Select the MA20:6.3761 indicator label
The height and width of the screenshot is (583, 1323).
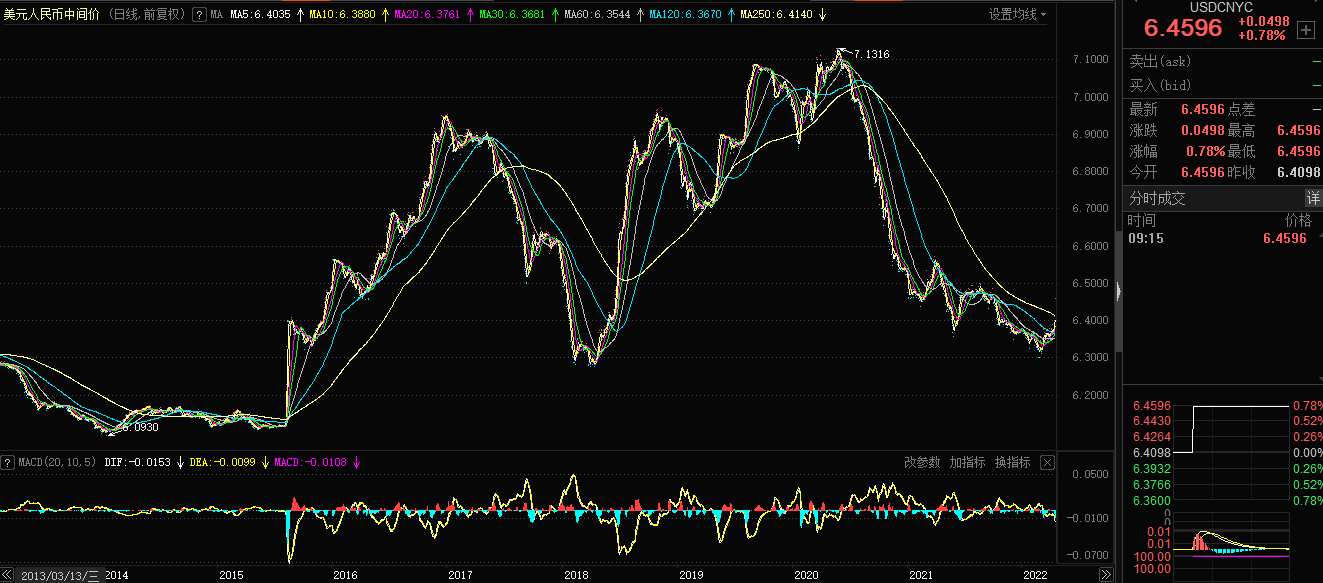point(426,15)
